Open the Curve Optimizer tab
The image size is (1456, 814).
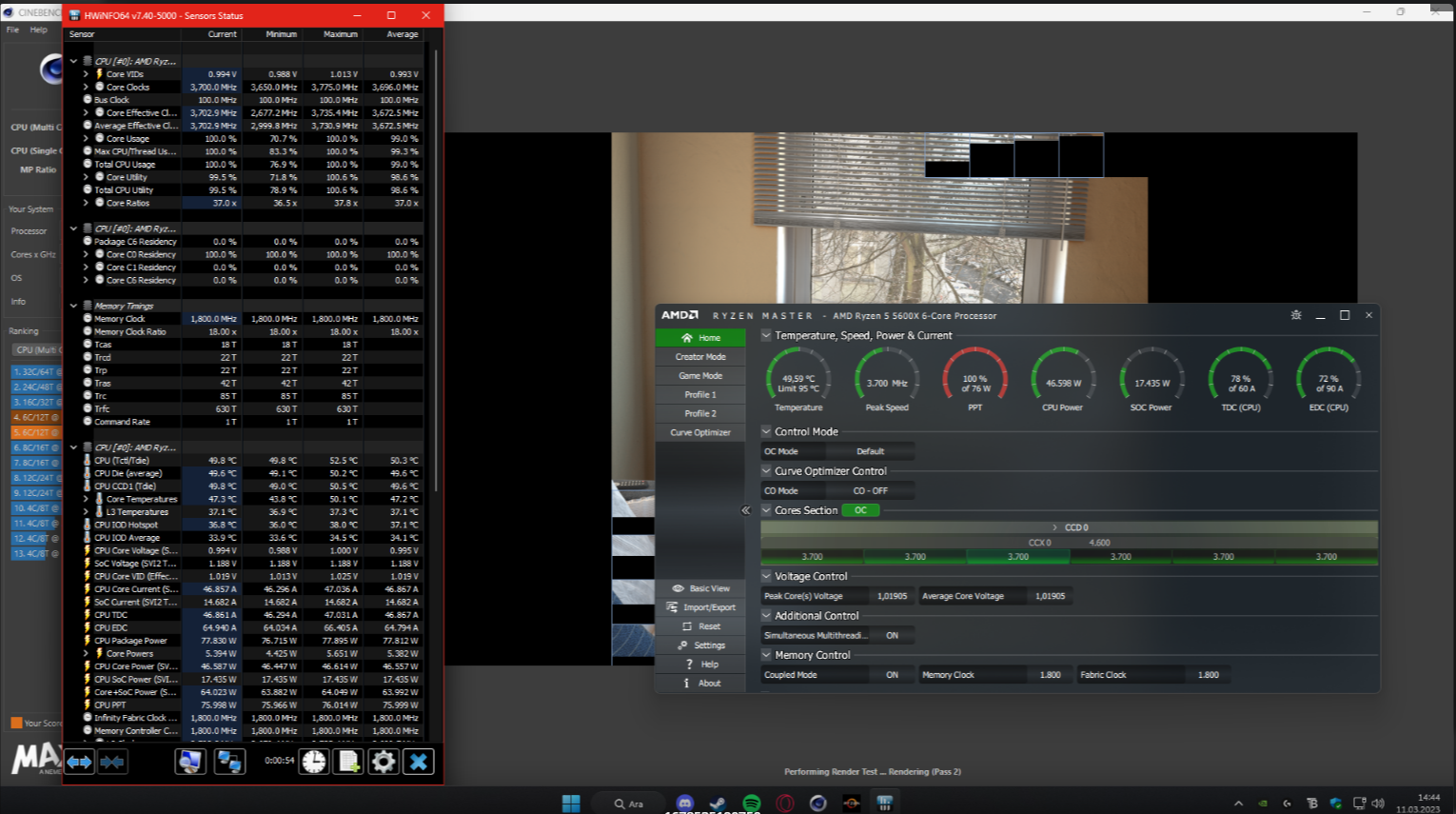(700, 432)
